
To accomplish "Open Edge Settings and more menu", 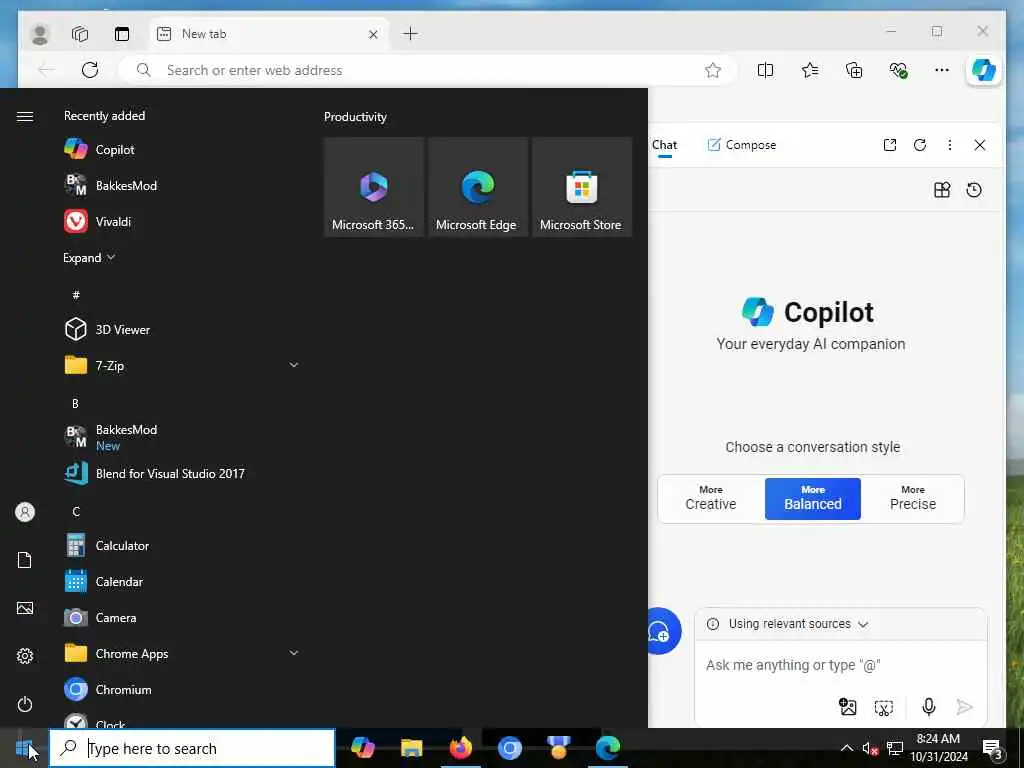I will 942,70.
